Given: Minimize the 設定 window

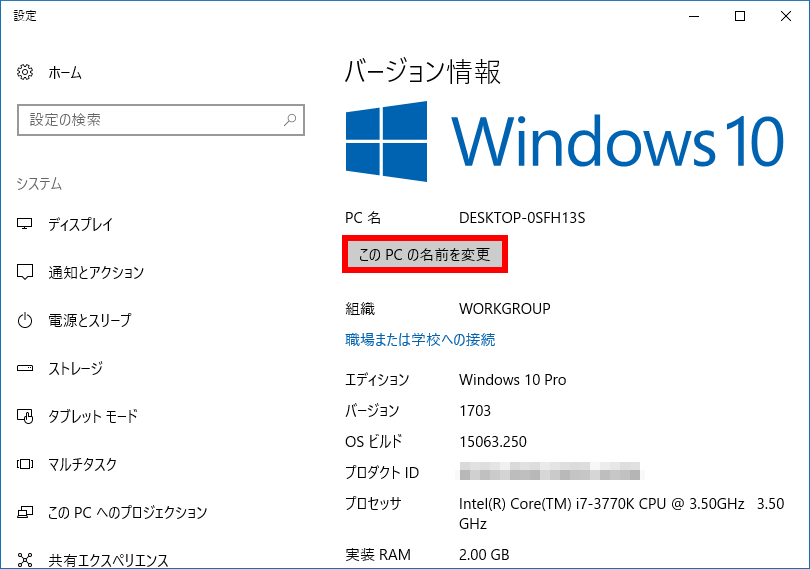Looking at the screenshot, I should pyautogui.click(x=694, y=17).
